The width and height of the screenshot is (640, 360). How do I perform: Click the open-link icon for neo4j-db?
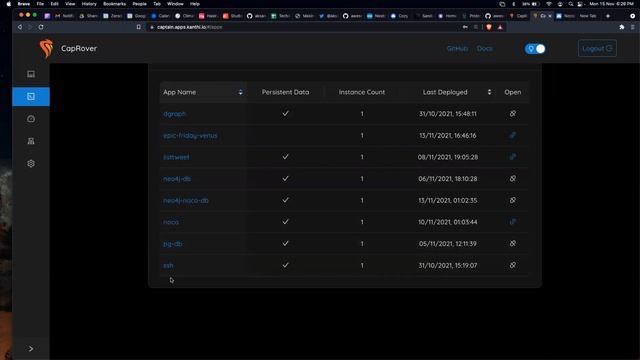[x=513, y=178]
